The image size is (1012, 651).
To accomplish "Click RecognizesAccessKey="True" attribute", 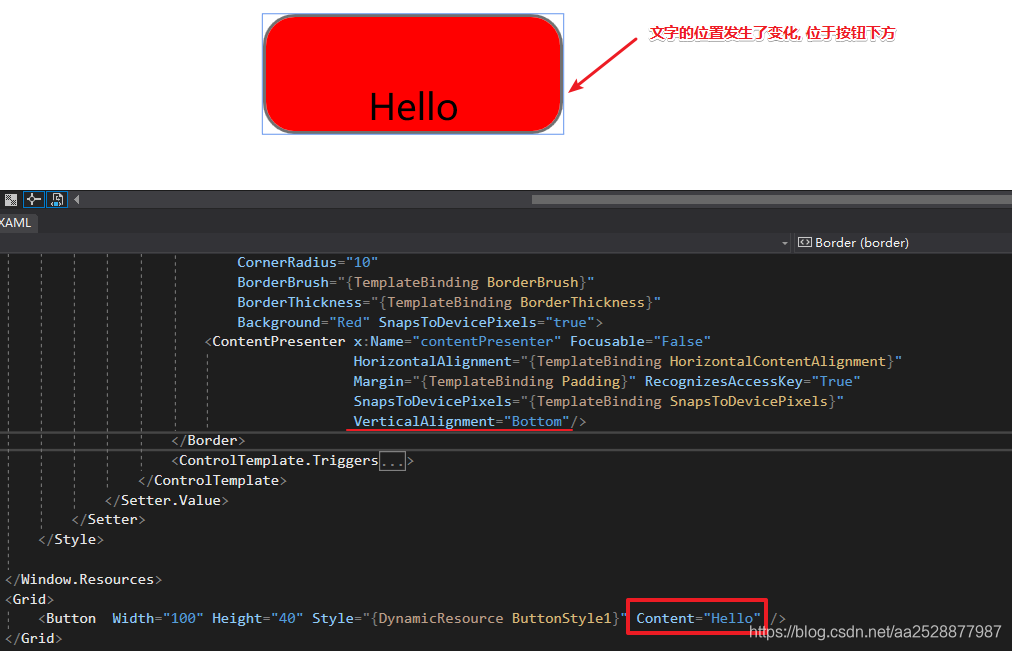I will click(x=753, y=382).
